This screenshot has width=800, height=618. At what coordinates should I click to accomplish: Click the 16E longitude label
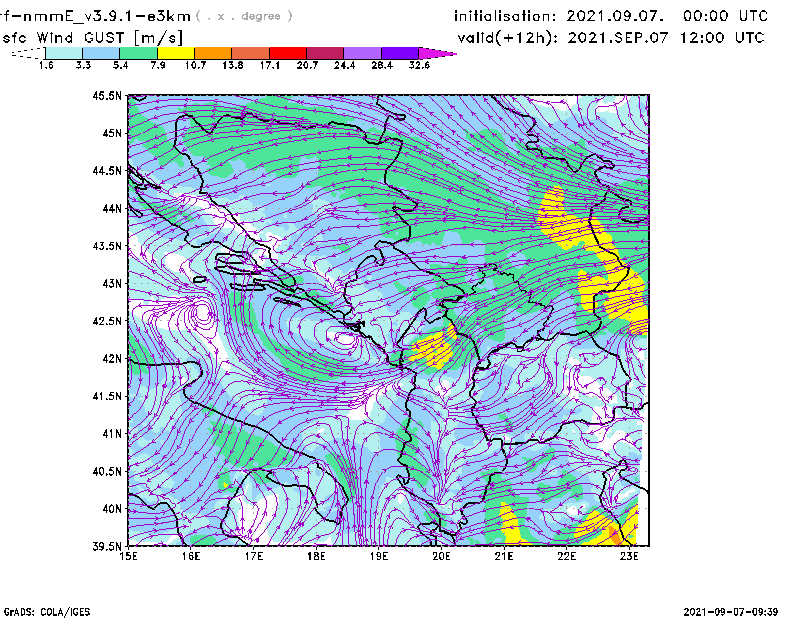pos(191,556)
